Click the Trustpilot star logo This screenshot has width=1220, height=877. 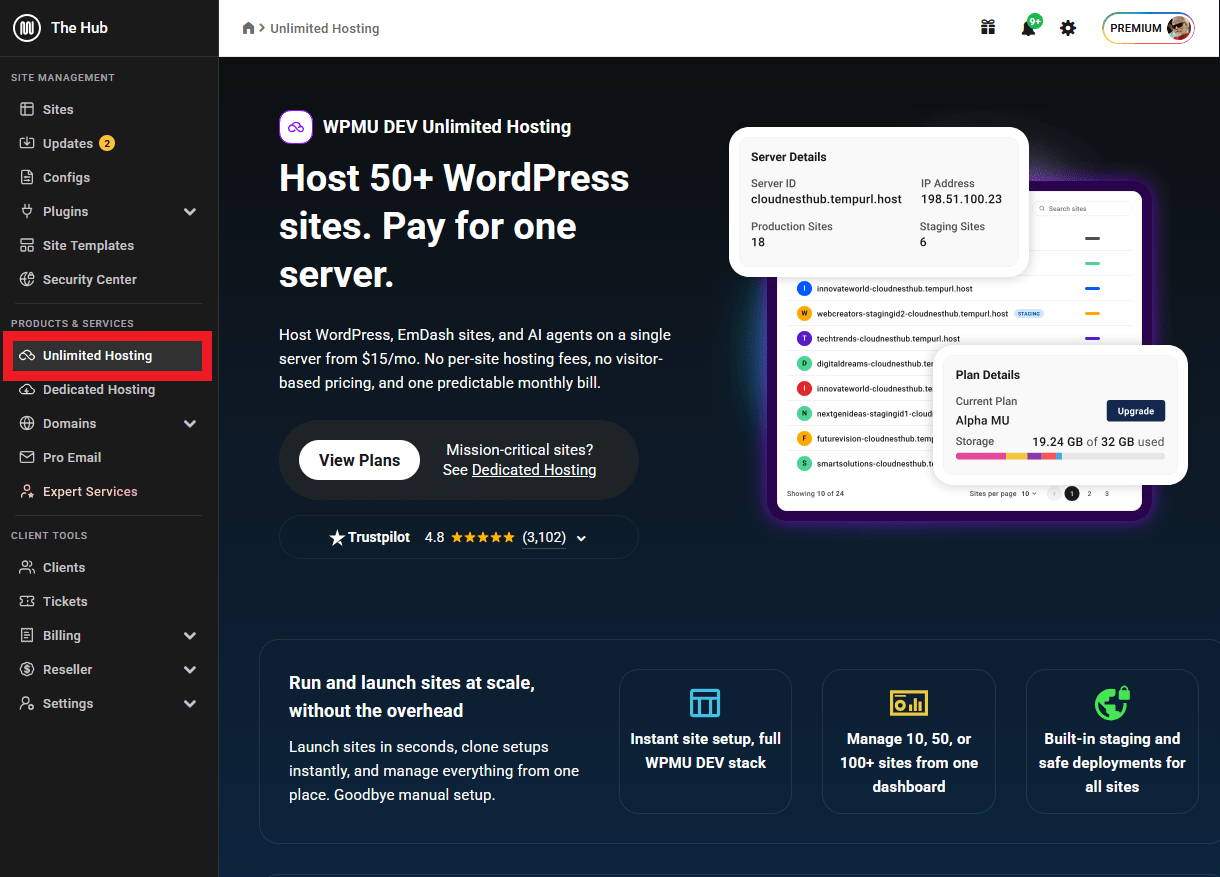pyautogui.click(x=337, y=537)
